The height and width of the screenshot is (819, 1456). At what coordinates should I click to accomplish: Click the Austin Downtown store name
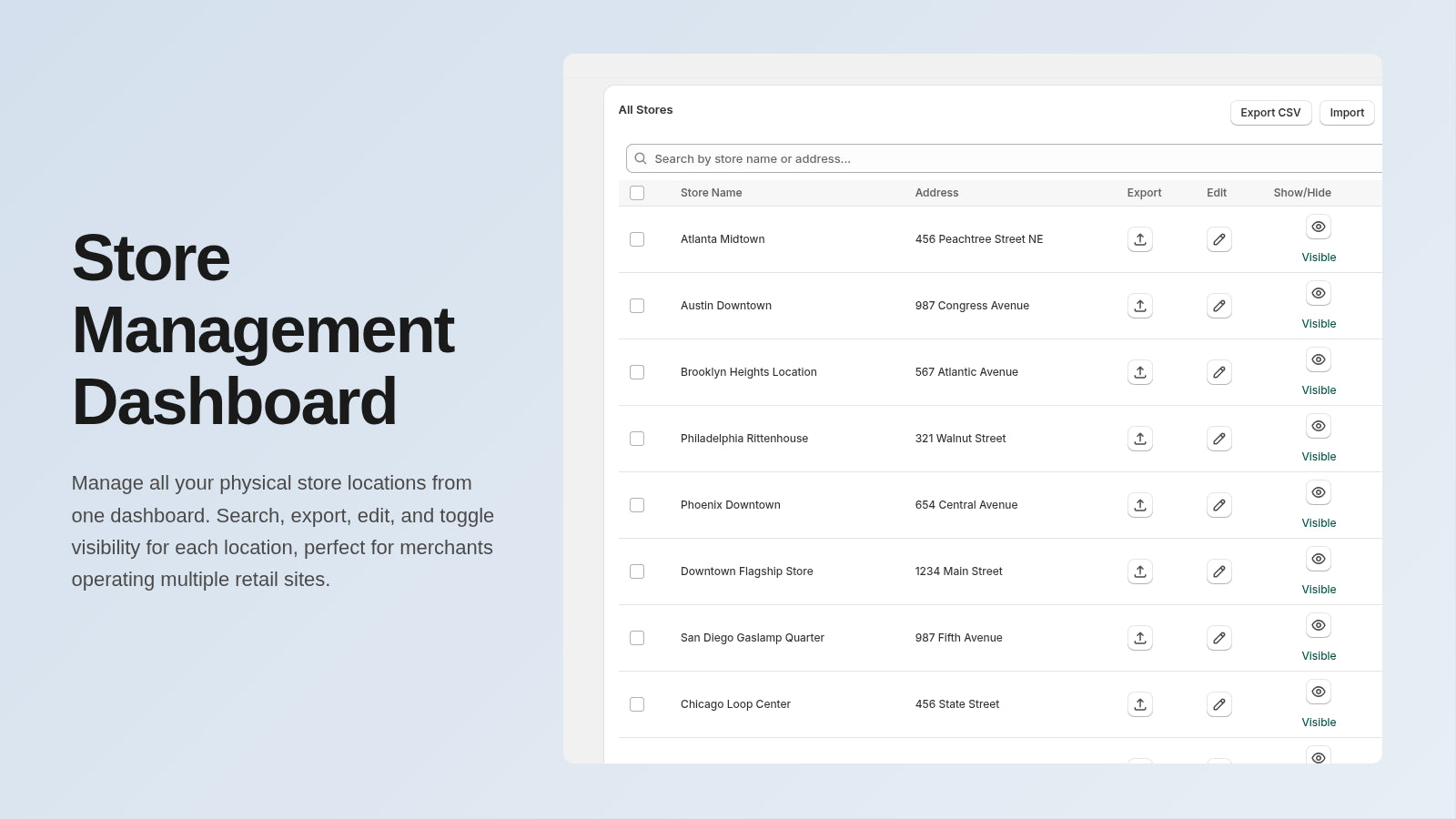click(x=726, y=306)
